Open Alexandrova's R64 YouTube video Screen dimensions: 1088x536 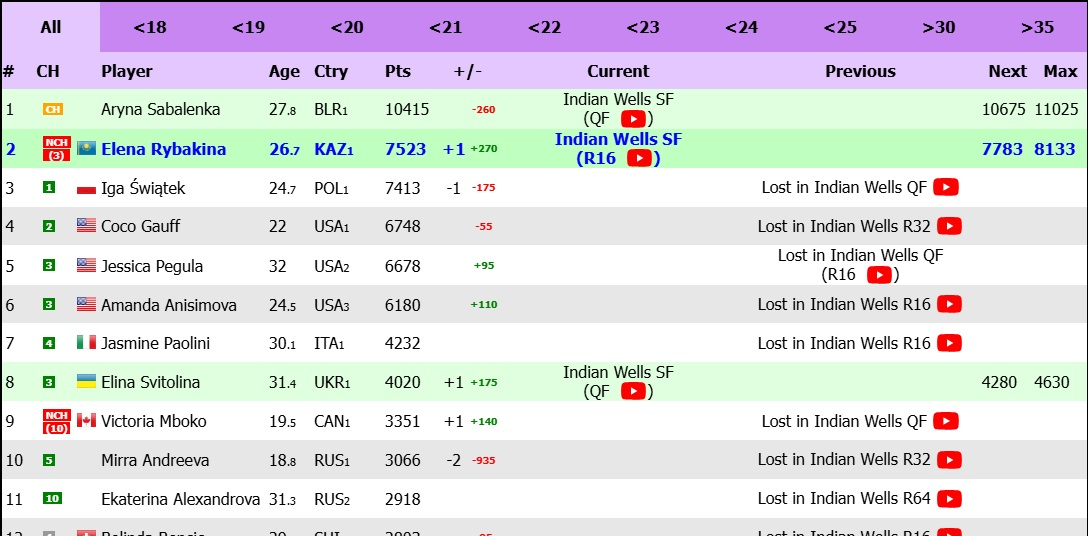(x=949, y=498)
